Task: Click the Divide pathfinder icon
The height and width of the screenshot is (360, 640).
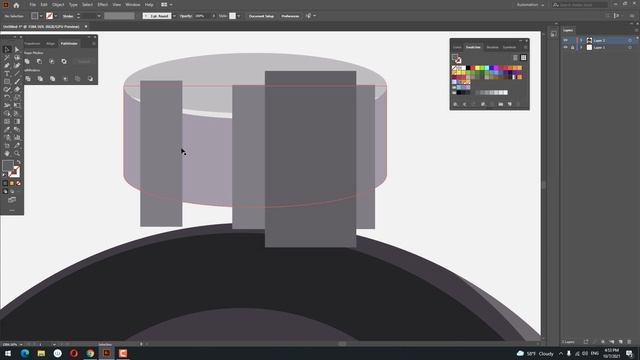Action: [28, 78]
